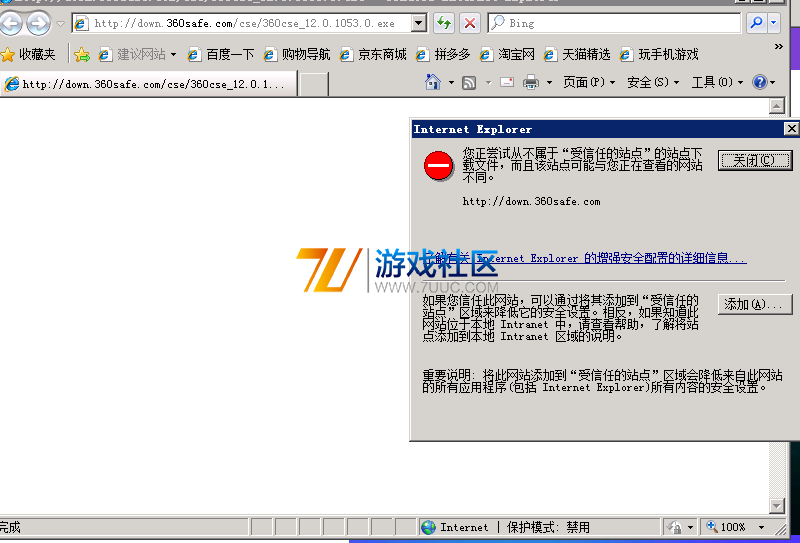The image size is (800, 543).
Task: Expand the Print dropdown arrow
Action: (x=549, y=82)
